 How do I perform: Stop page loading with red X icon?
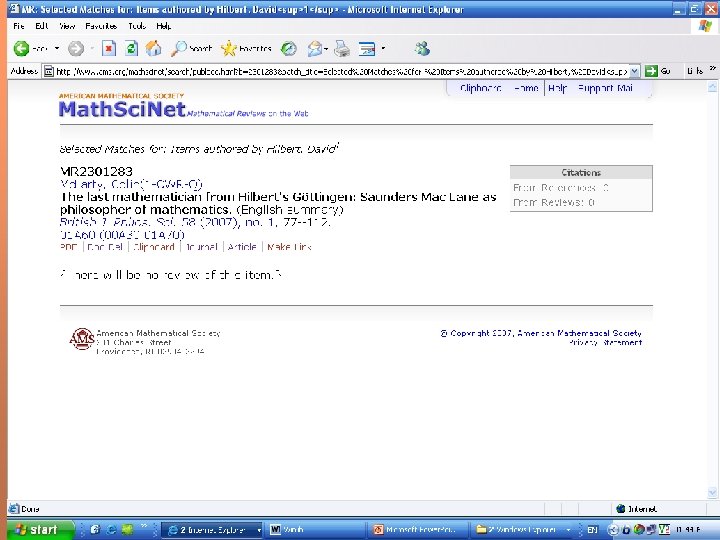pos(109,48)
